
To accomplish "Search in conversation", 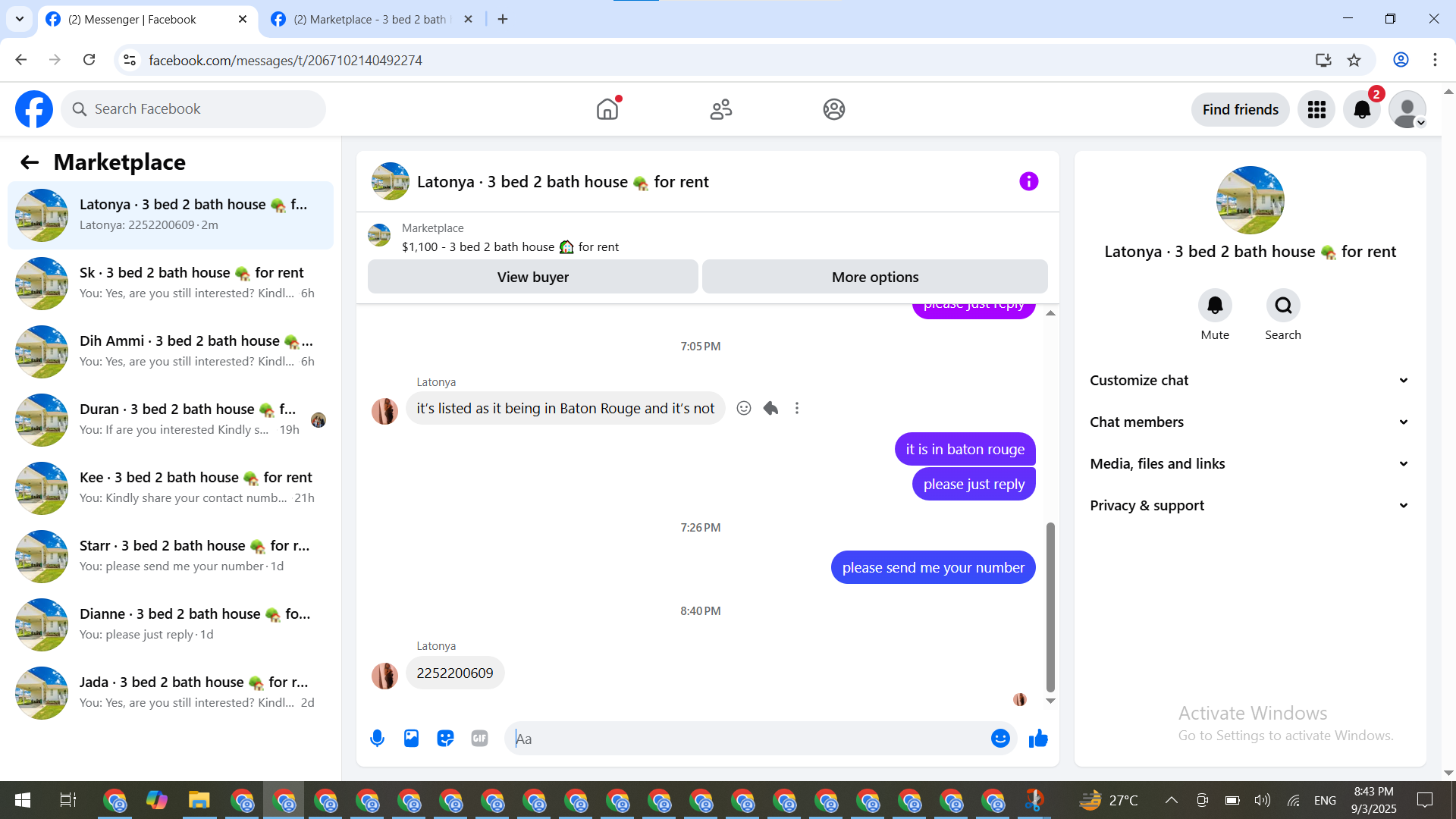I will pos(1283,306).
